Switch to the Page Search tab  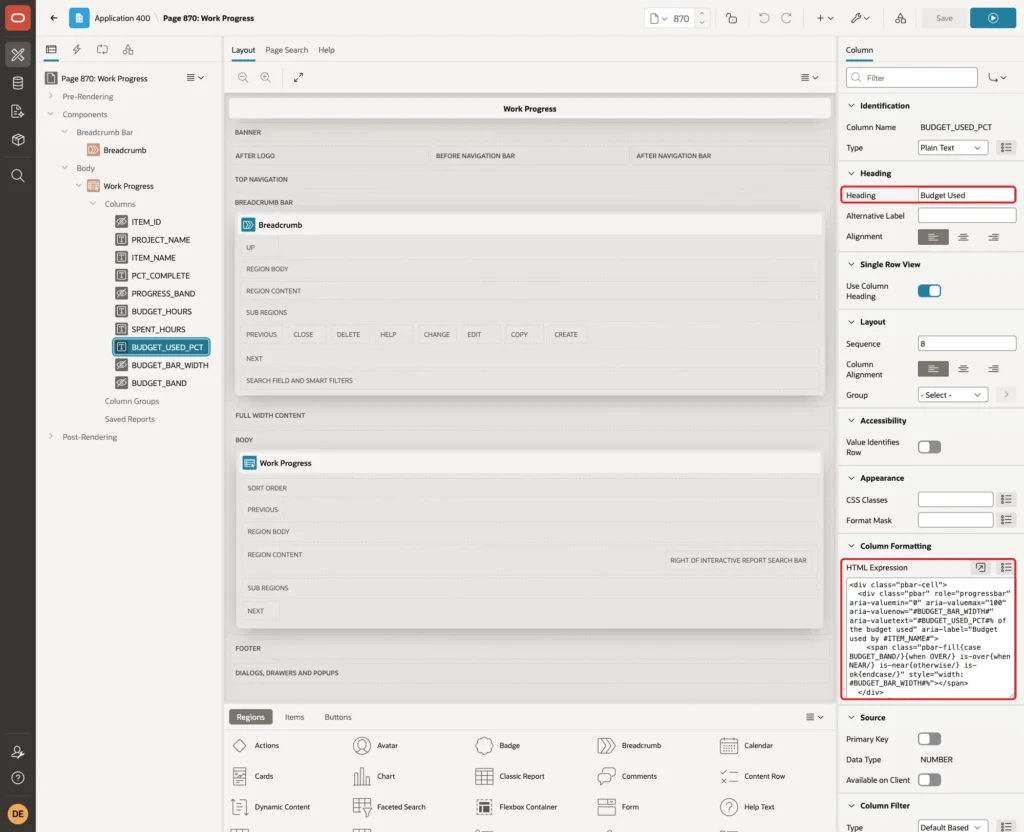tap(286, 50)
